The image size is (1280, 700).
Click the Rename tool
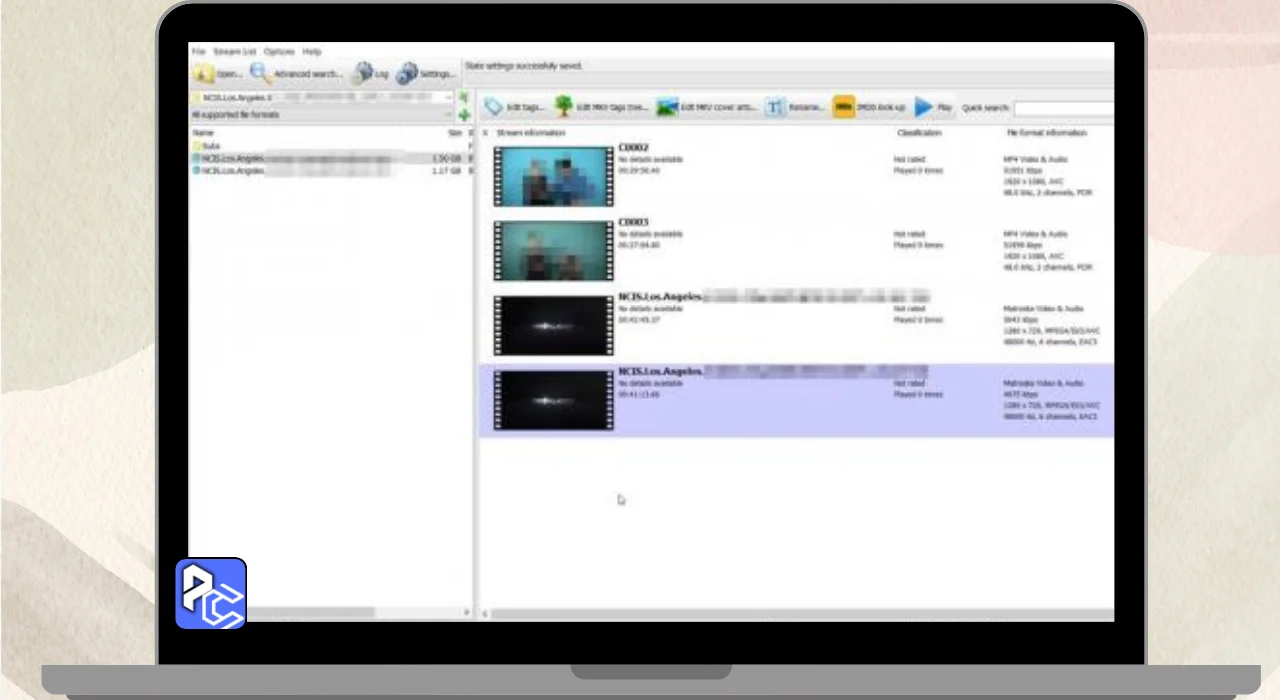(x=795, y=107)
